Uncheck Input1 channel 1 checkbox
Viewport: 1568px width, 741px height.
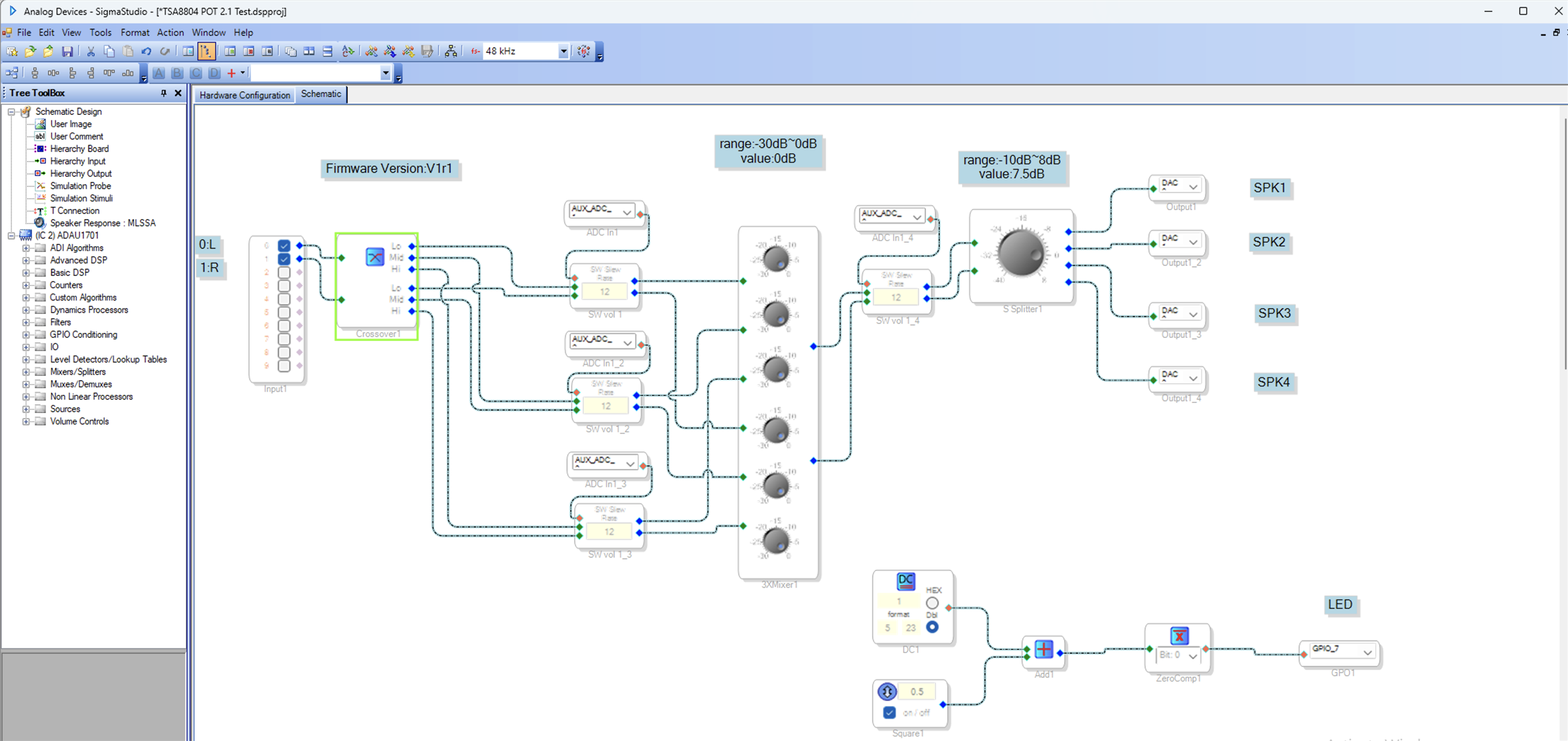coord(284,259)
